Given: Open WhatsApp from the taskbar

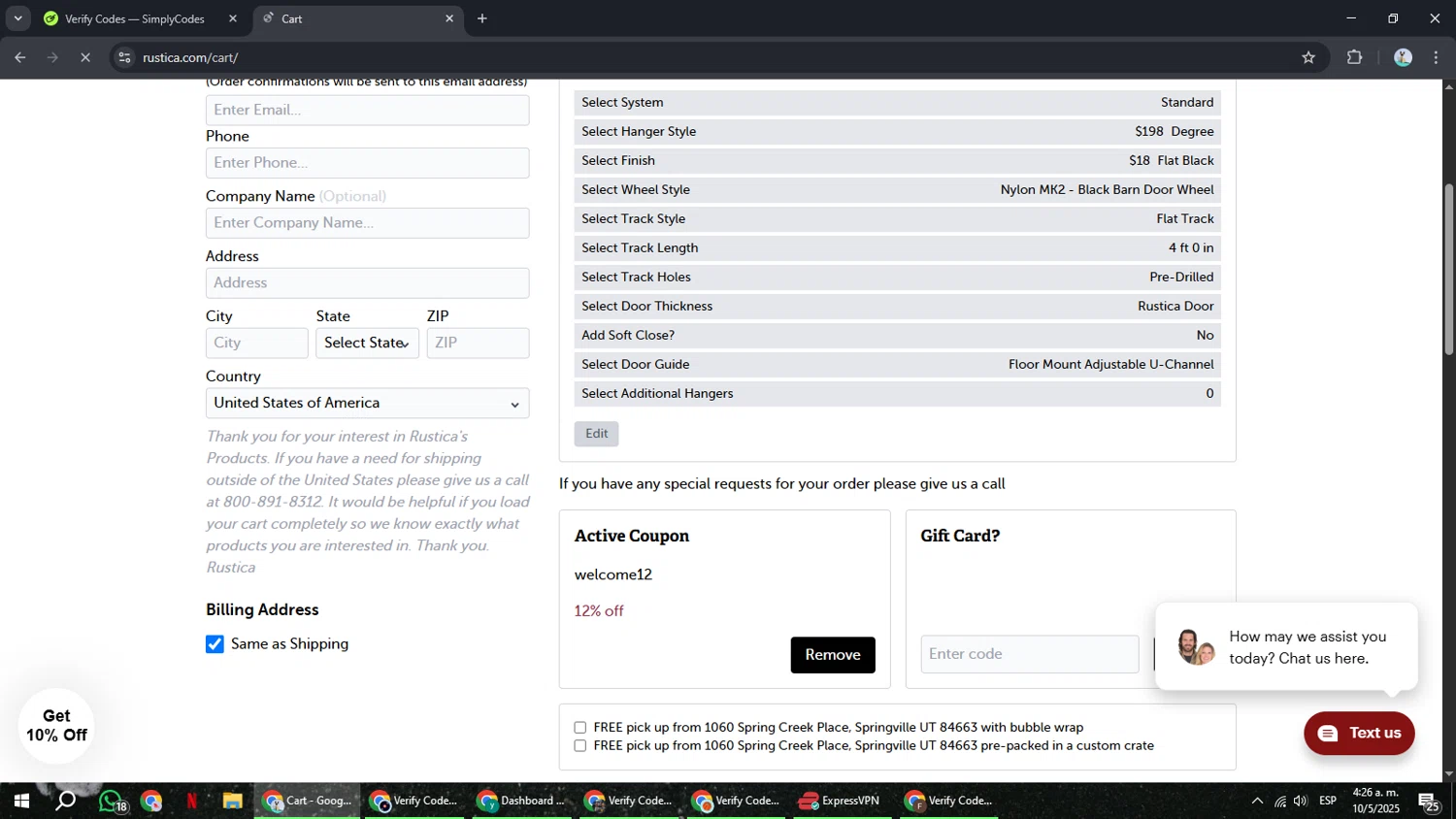Looking at the screenshot, I should point(112,802).
